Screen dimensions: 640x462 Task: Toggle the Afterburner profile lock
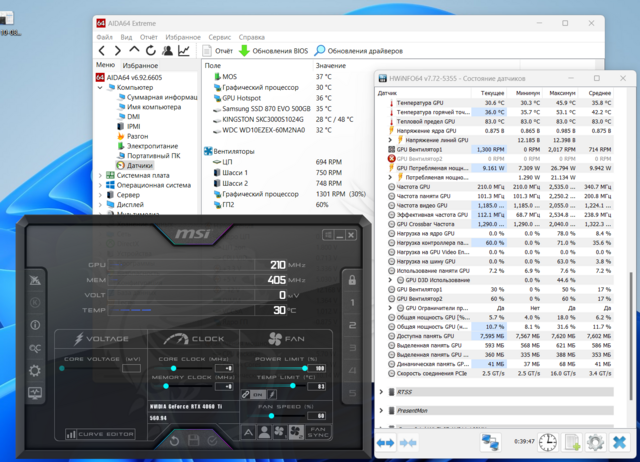[x=351, y=280]
